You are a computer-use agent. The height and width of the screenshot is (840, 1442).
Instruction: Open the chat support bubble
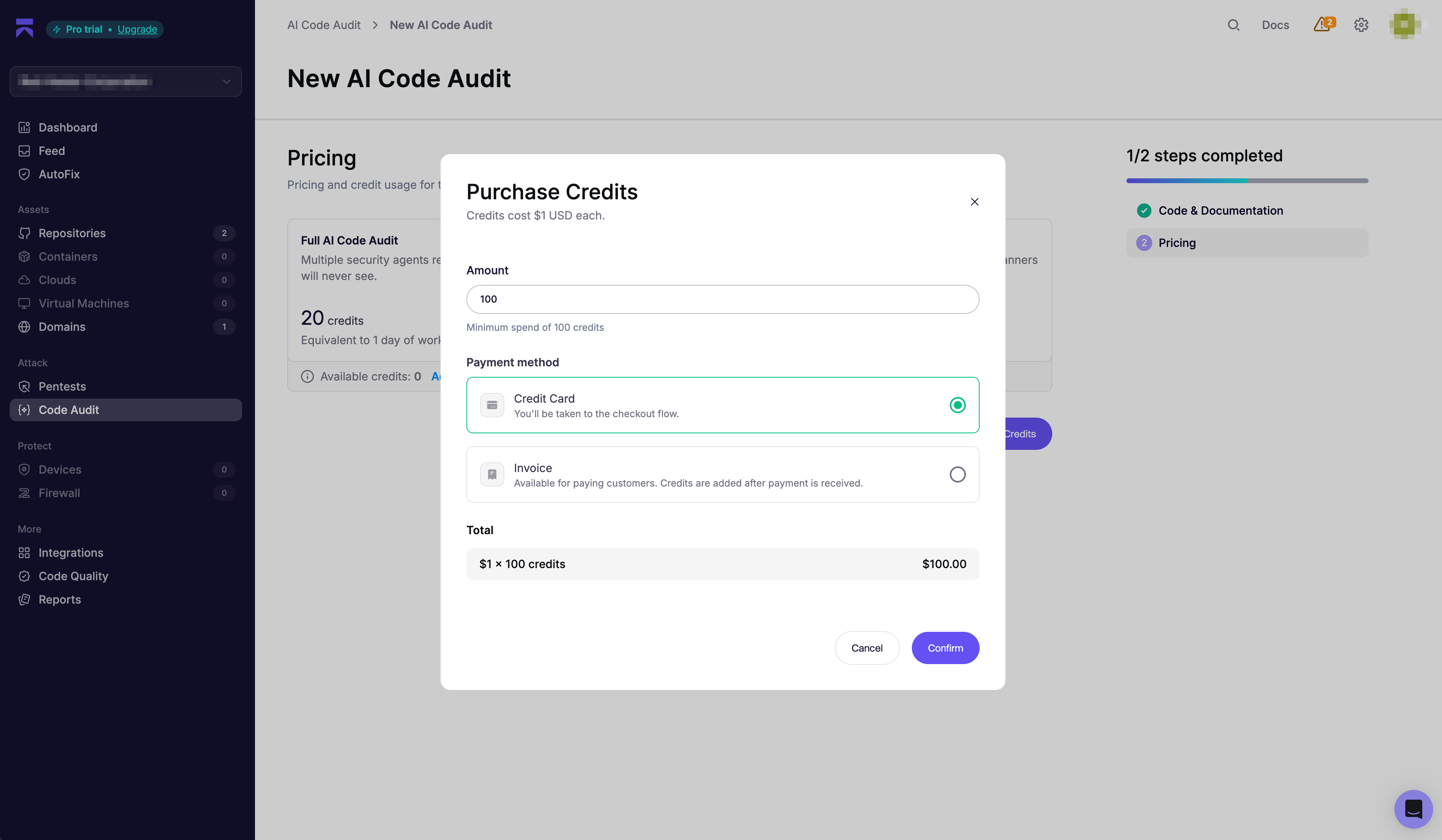(1413, 809)
